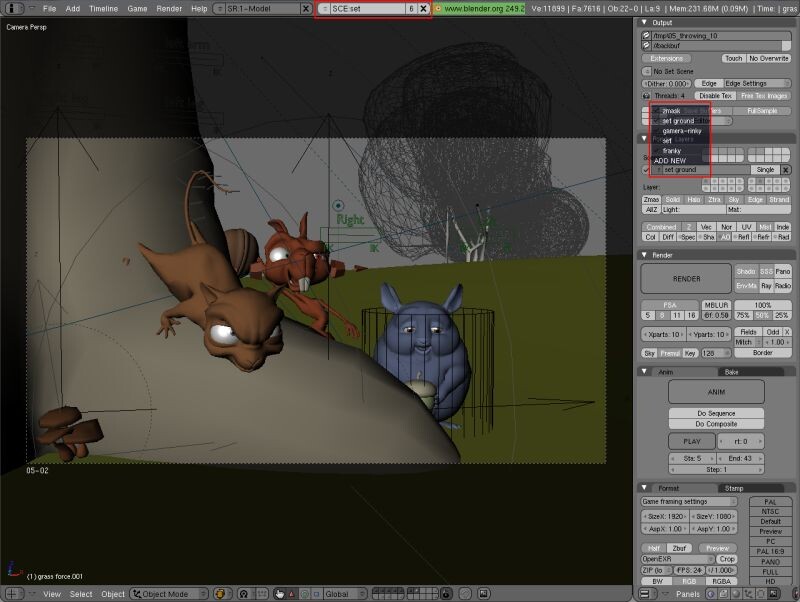Open the File menu
The height and width of the screenshot is (602, 800).
click(x=49, y=9)
